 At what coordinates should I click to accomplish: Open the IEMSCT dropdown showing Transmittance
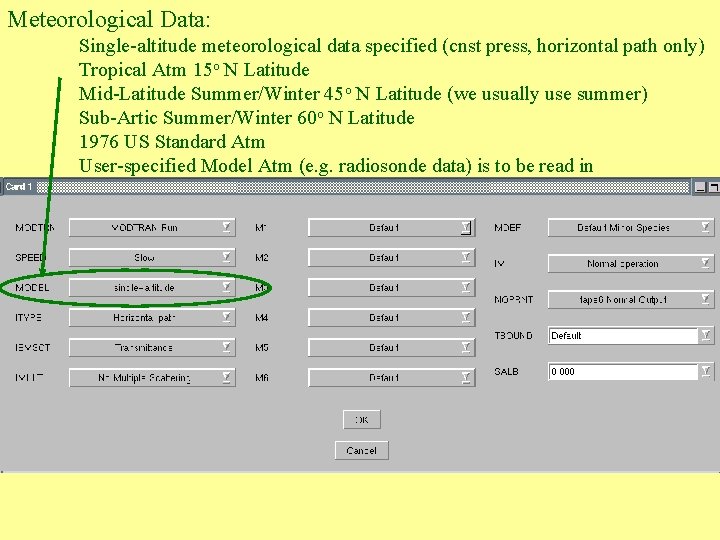pos(152,348)
